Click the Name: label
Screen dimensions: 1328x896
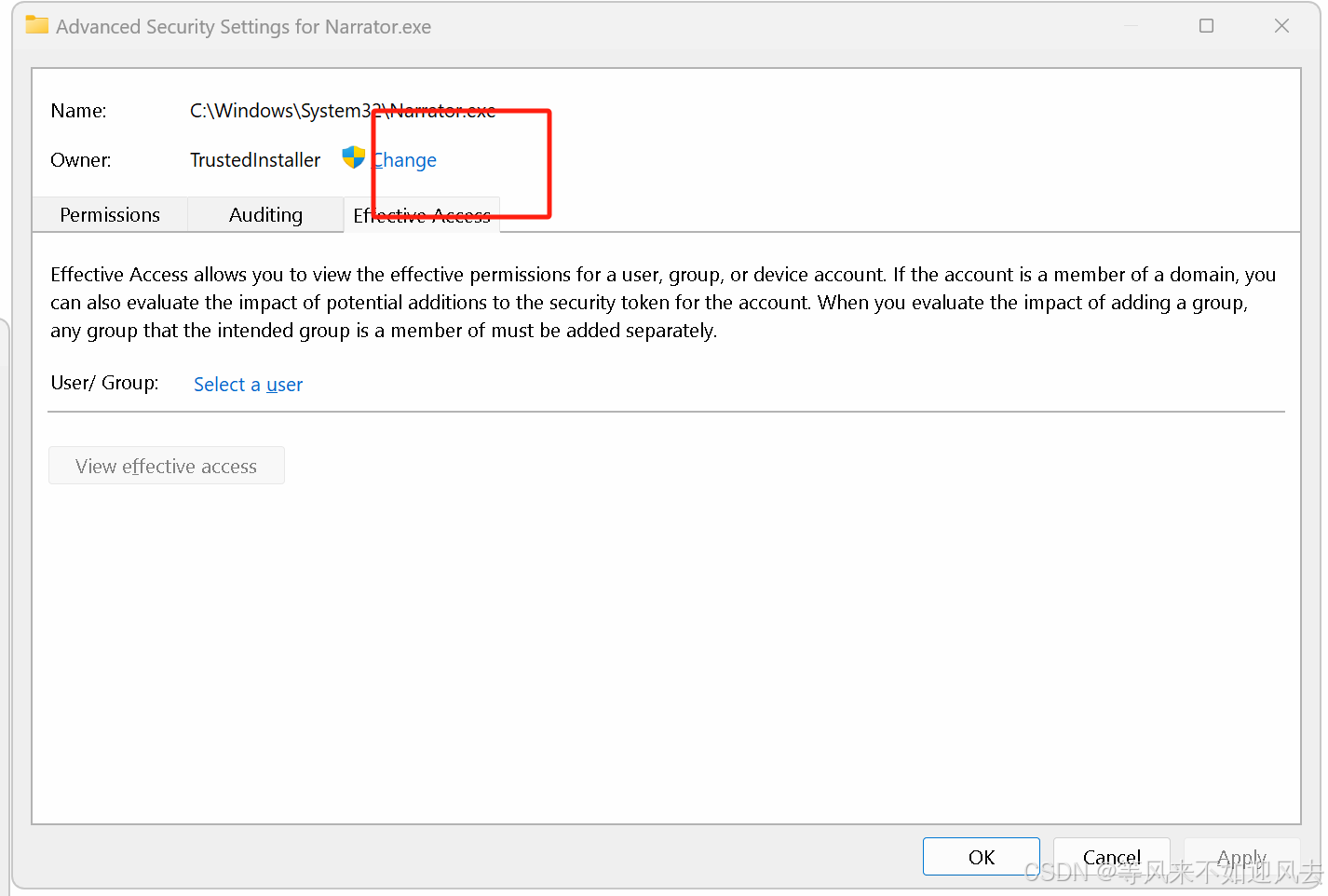pos(79,111)
